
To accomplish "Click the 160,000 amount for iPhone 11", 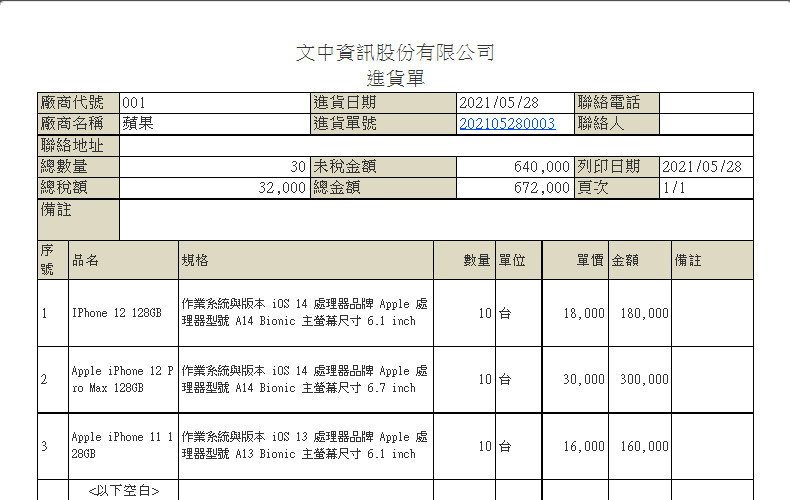I will click(644, 446).
